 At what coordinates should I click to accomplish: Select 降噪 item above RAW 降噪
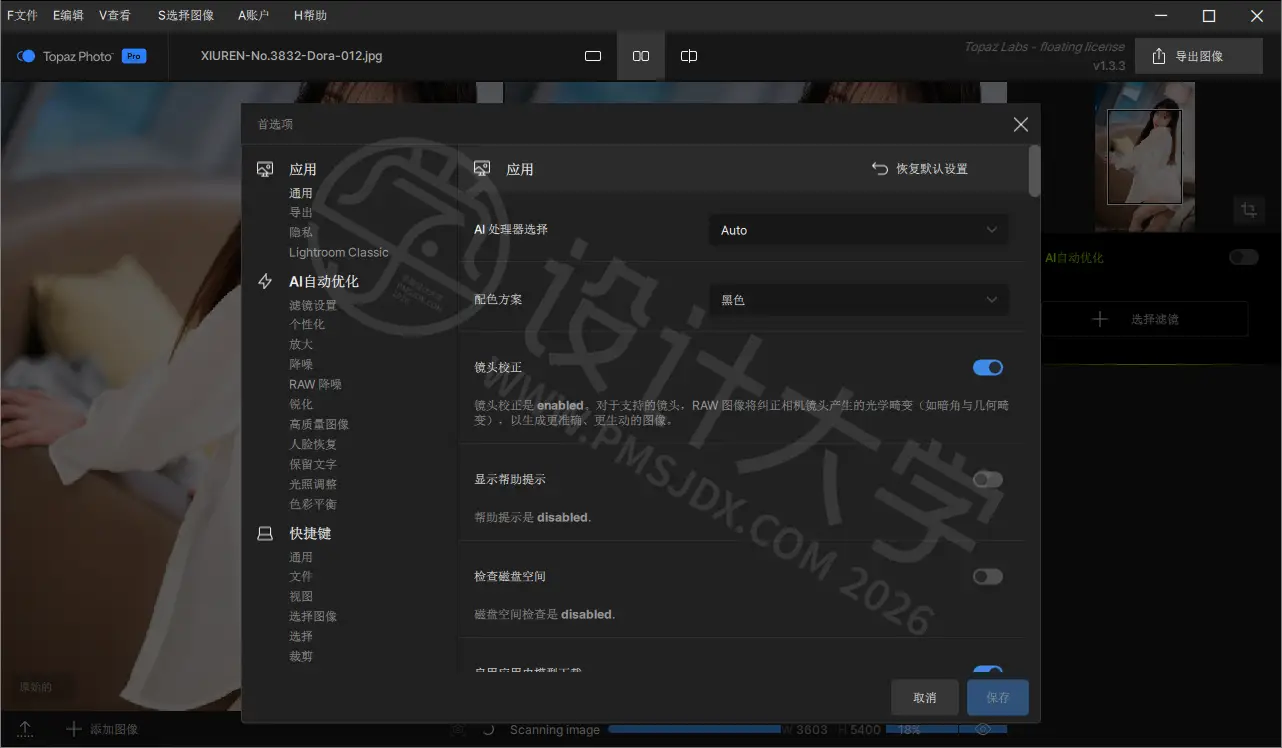[301, 364]
